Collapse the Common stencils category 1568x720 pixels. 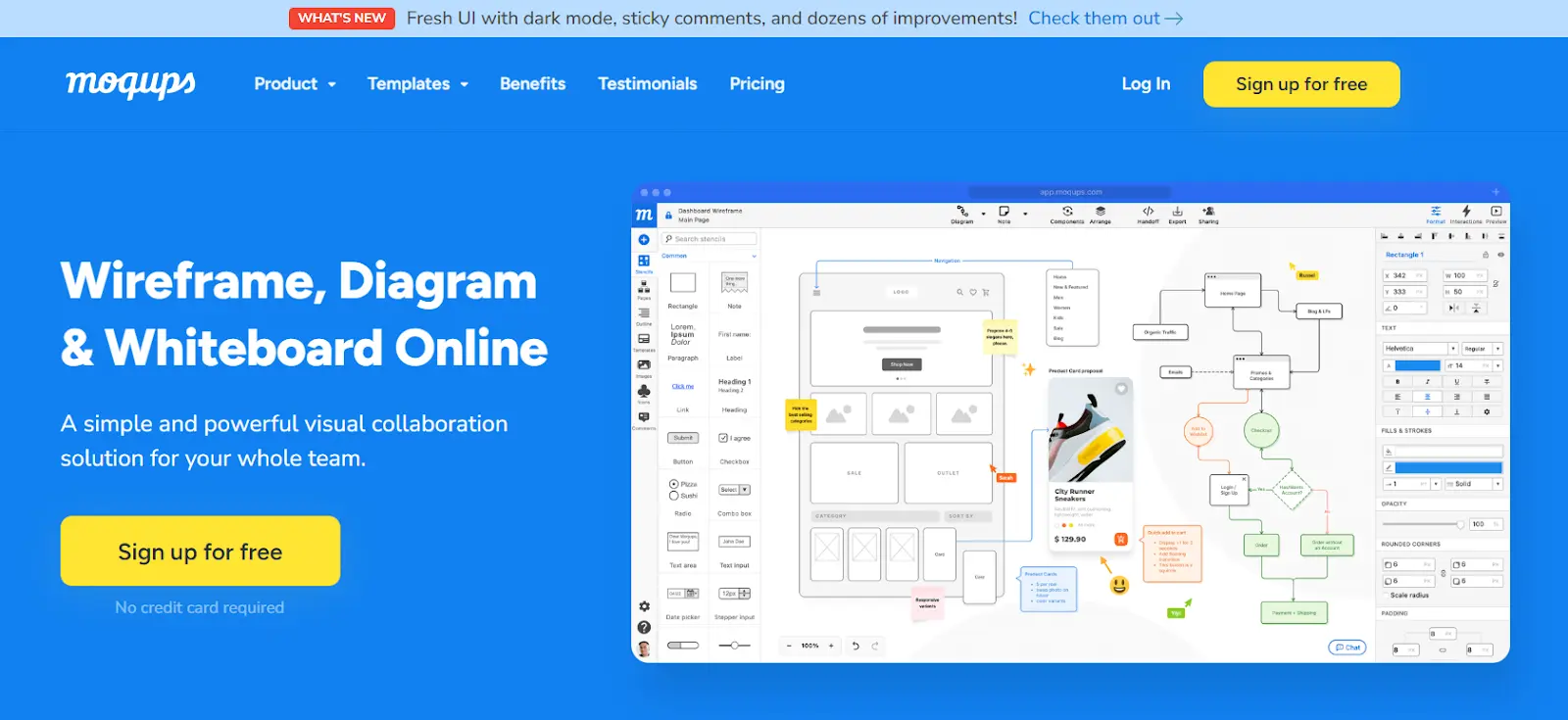tap(754, 257)
